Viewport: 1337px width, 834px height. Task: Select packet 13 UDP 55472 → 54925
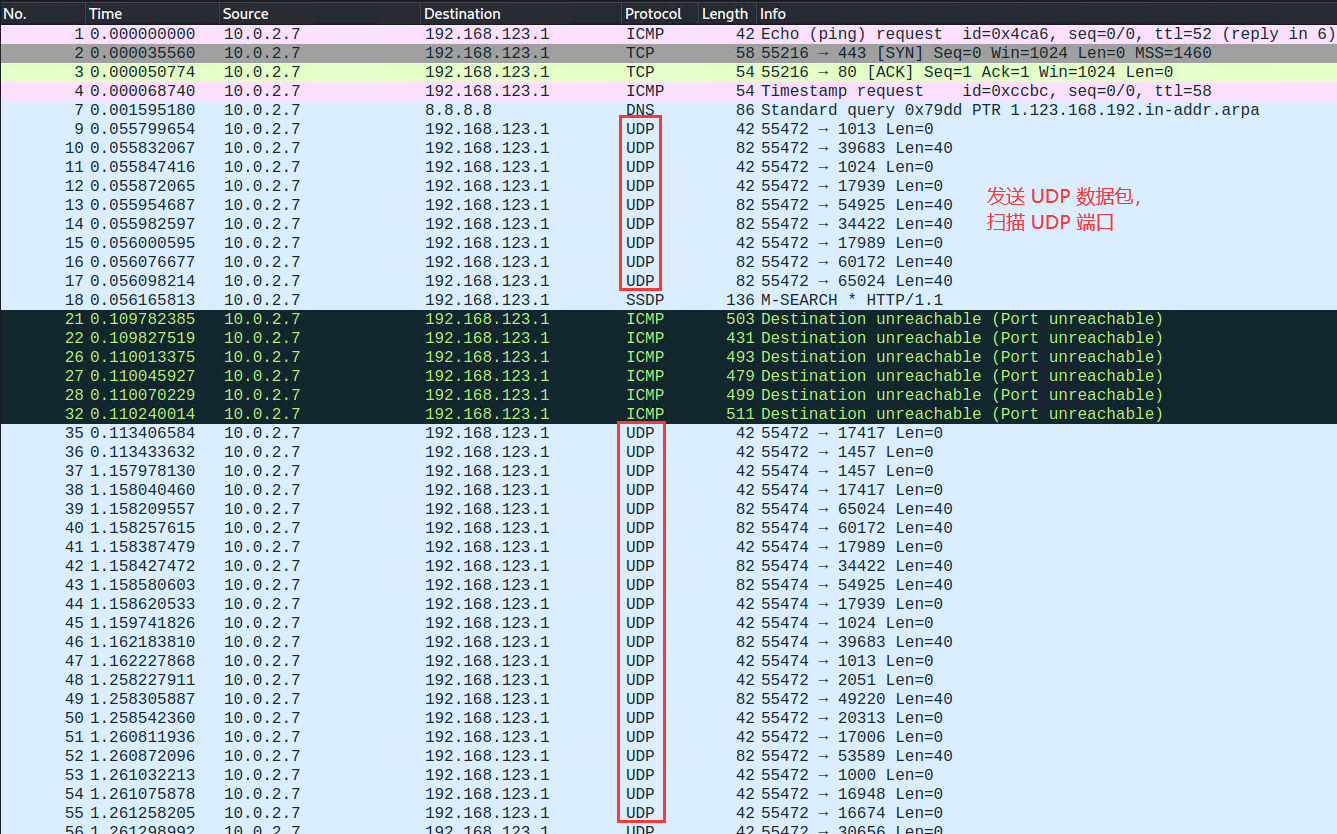click(x=668, y=205)
